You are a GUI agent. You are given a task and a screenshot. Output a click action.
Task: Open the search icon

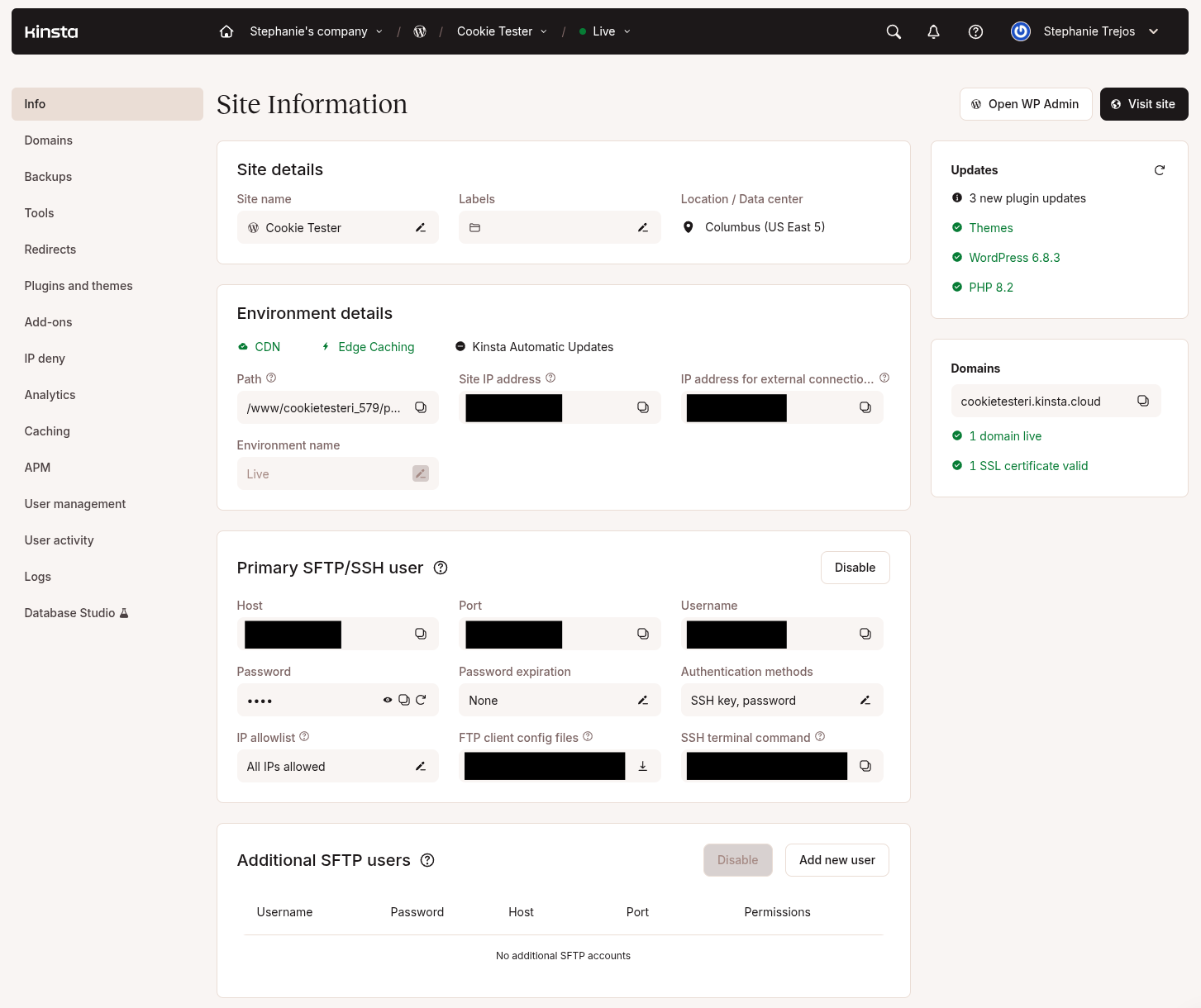[893, 31]
